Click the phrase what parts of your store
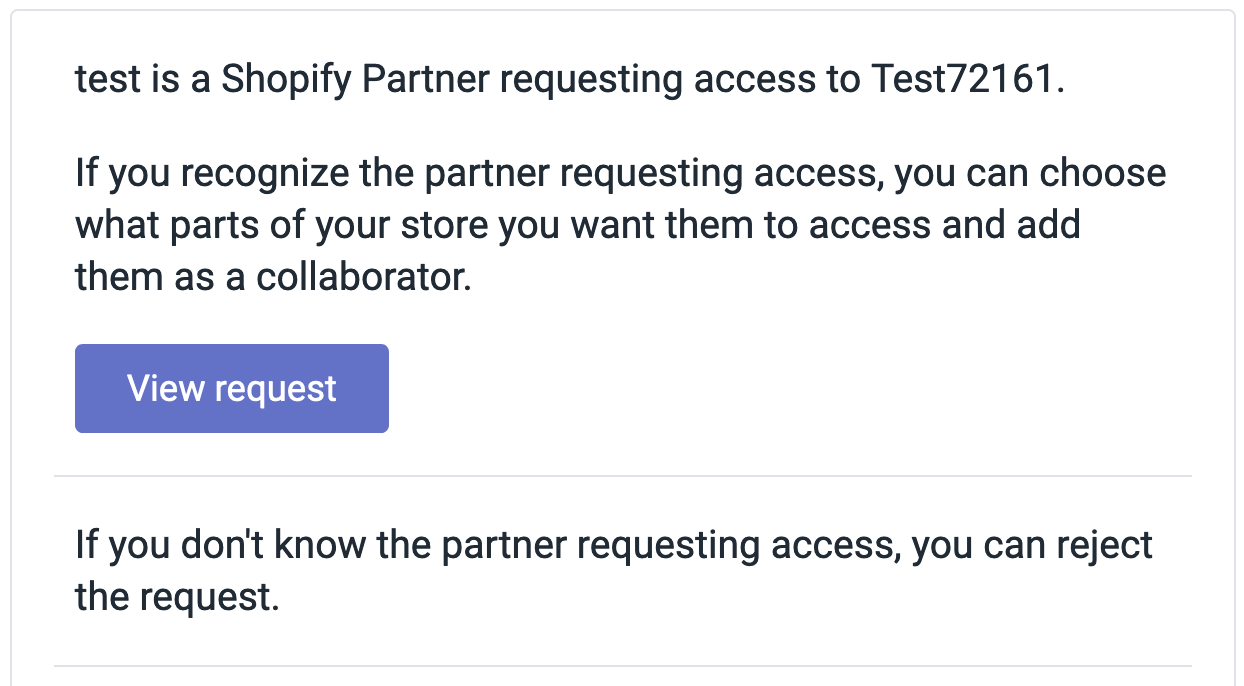1244x686 pixels. pyautogui.click(x=283, y=225)
